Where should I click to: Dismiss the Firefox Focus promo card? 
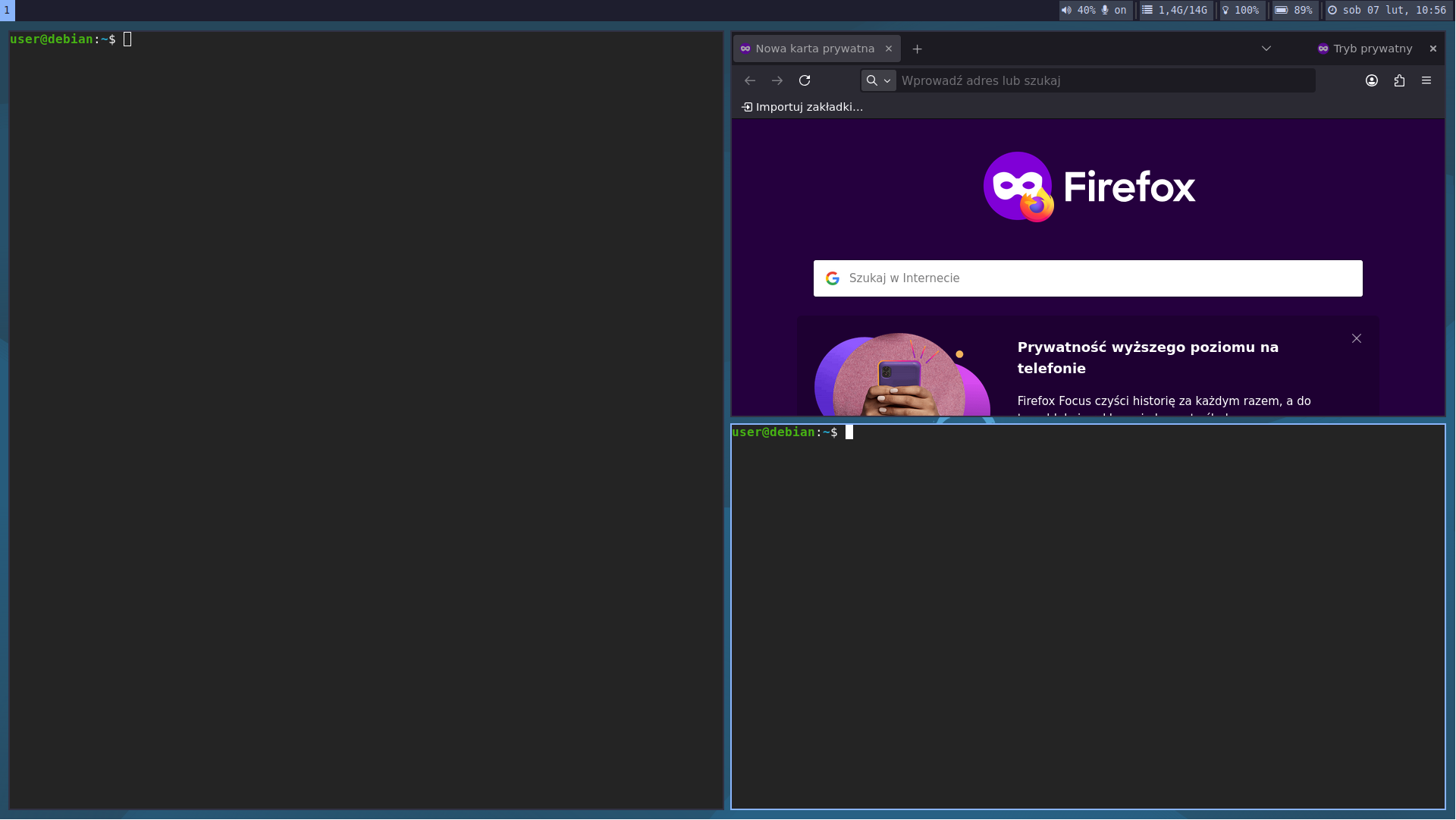tap(1356, 338)
